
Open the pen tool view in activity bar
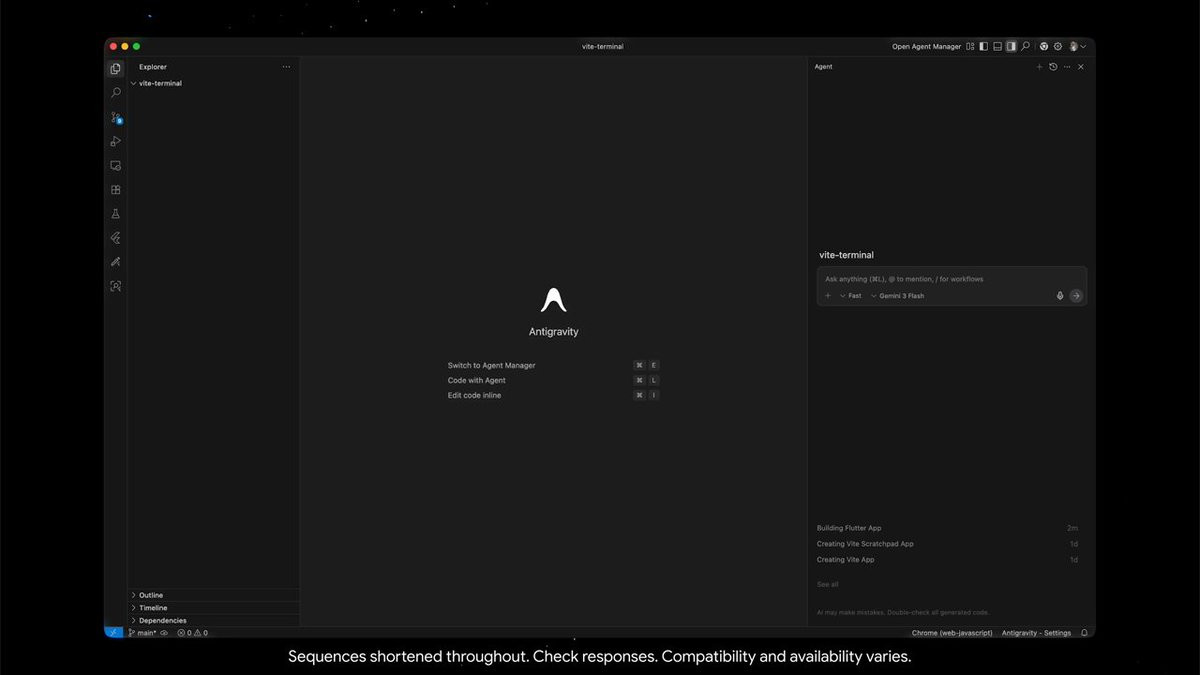[116, 262]
